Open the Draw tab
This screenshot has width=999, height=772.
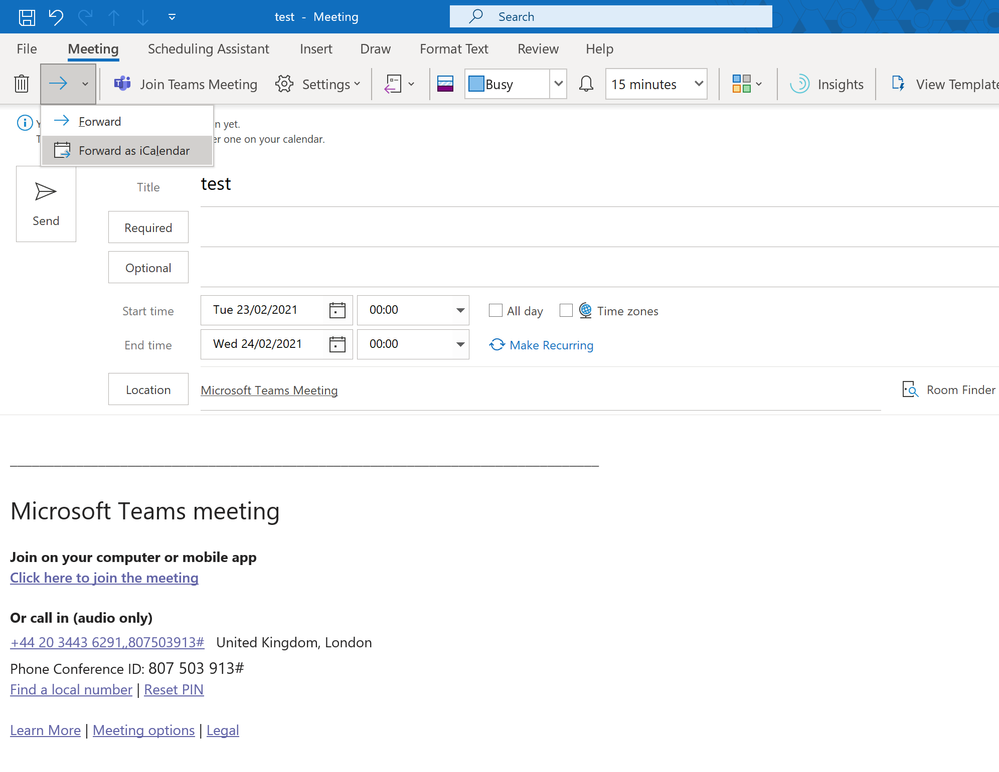[375, 49]
